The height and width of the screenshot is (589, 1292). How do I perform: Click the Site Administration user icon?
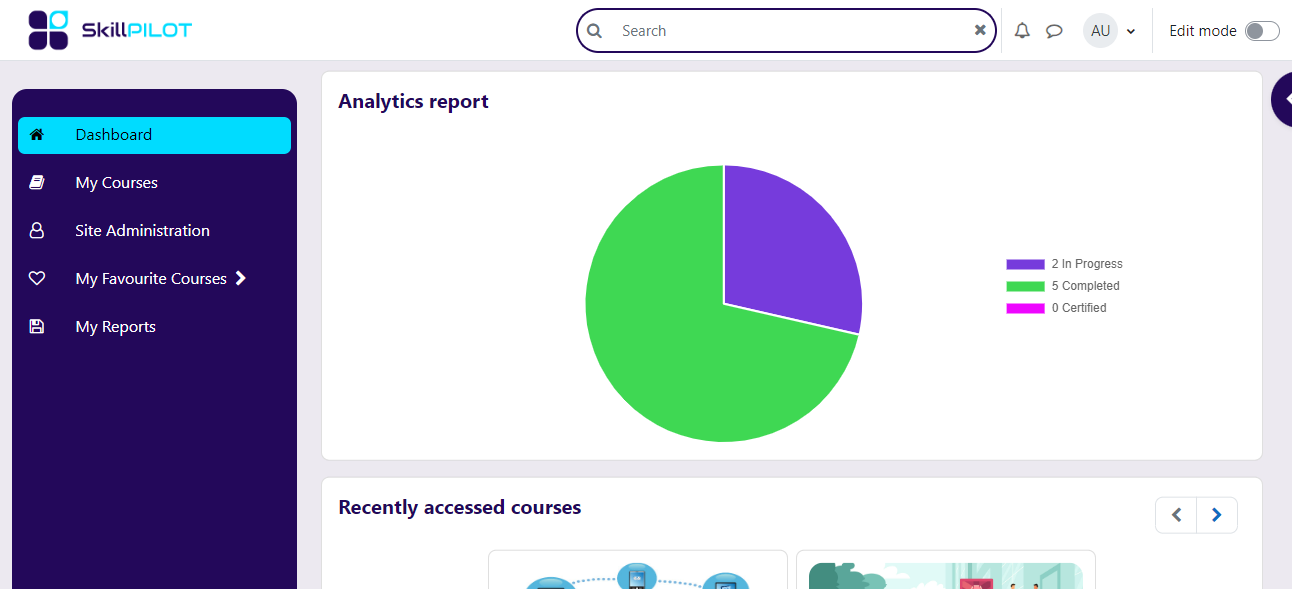tap(36, 230)
